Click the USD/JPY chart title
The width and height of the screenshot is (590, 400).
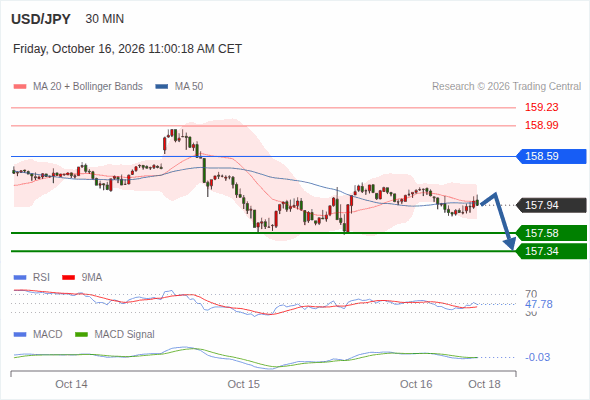tap(41, 19)
